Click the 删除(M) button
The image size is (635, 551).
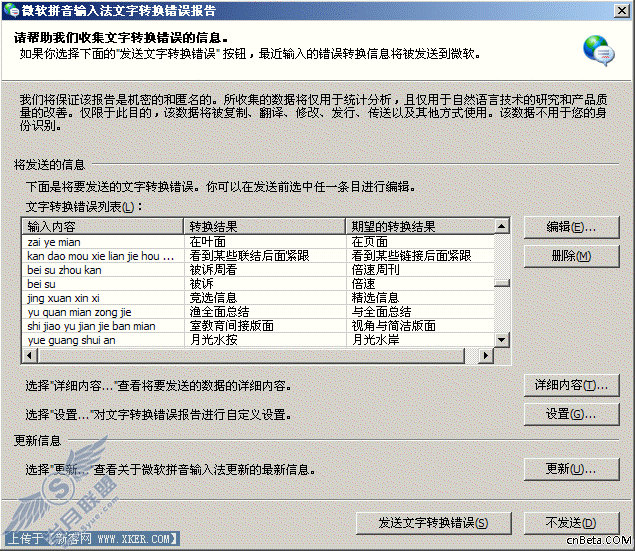tap(571, 256)
